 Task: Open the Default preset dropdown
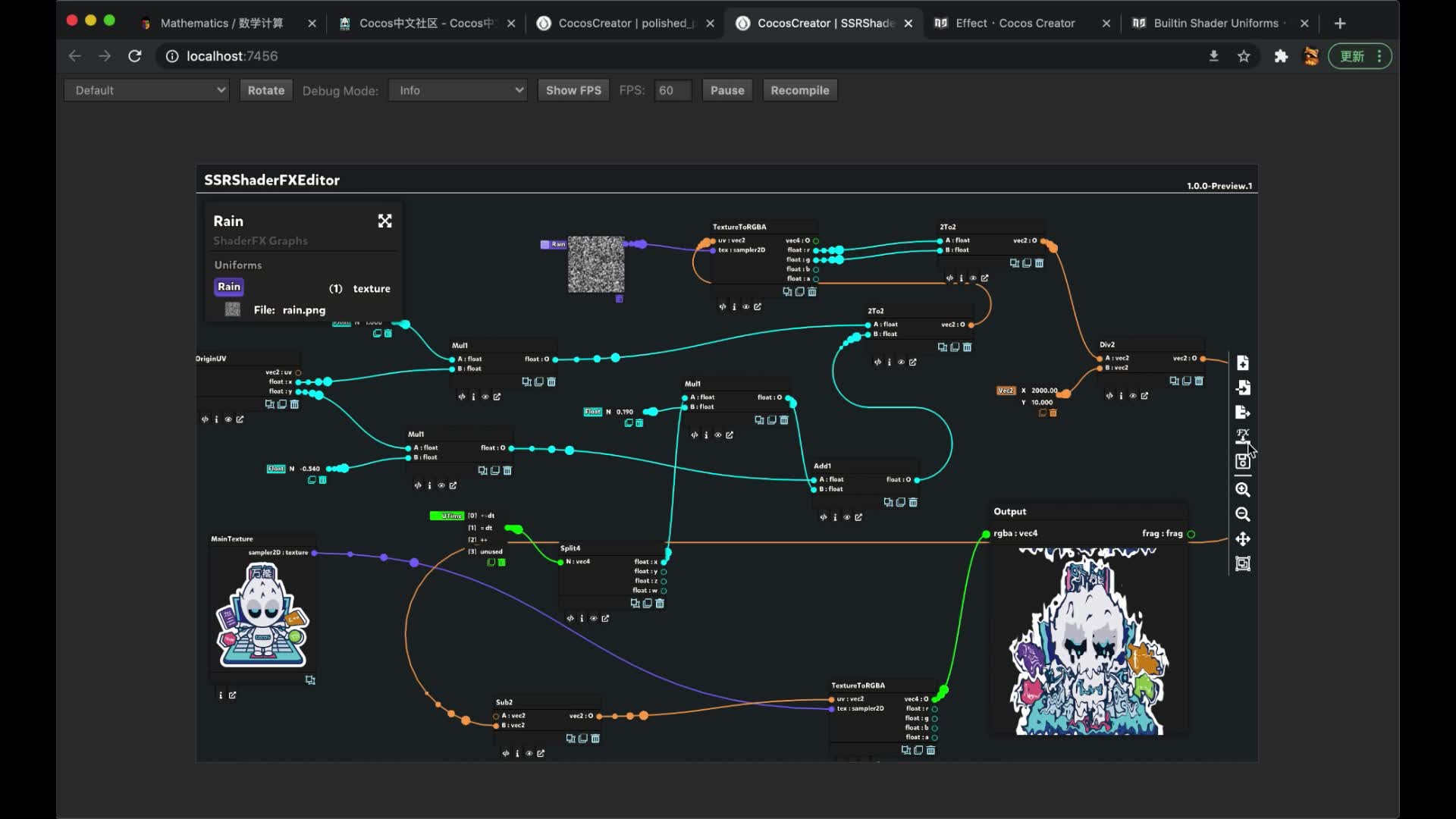pyautogui.click(x=146, y=89)
